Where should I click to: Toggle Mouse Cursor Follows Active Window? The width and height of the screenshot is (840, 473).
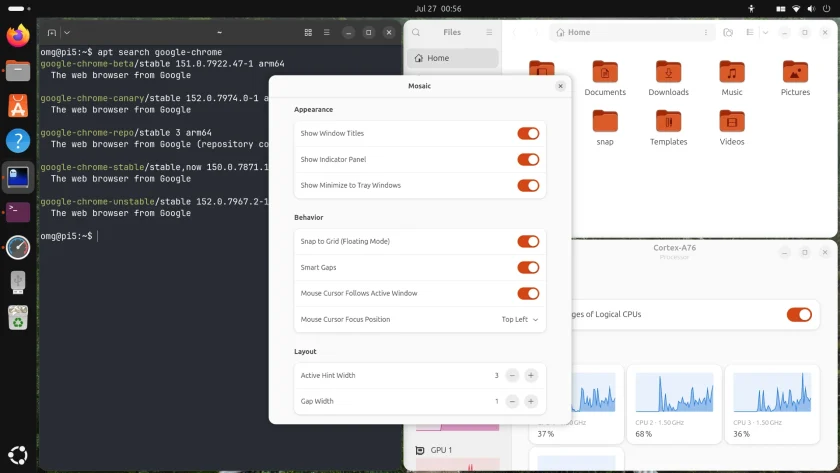[x=528, y=293]
